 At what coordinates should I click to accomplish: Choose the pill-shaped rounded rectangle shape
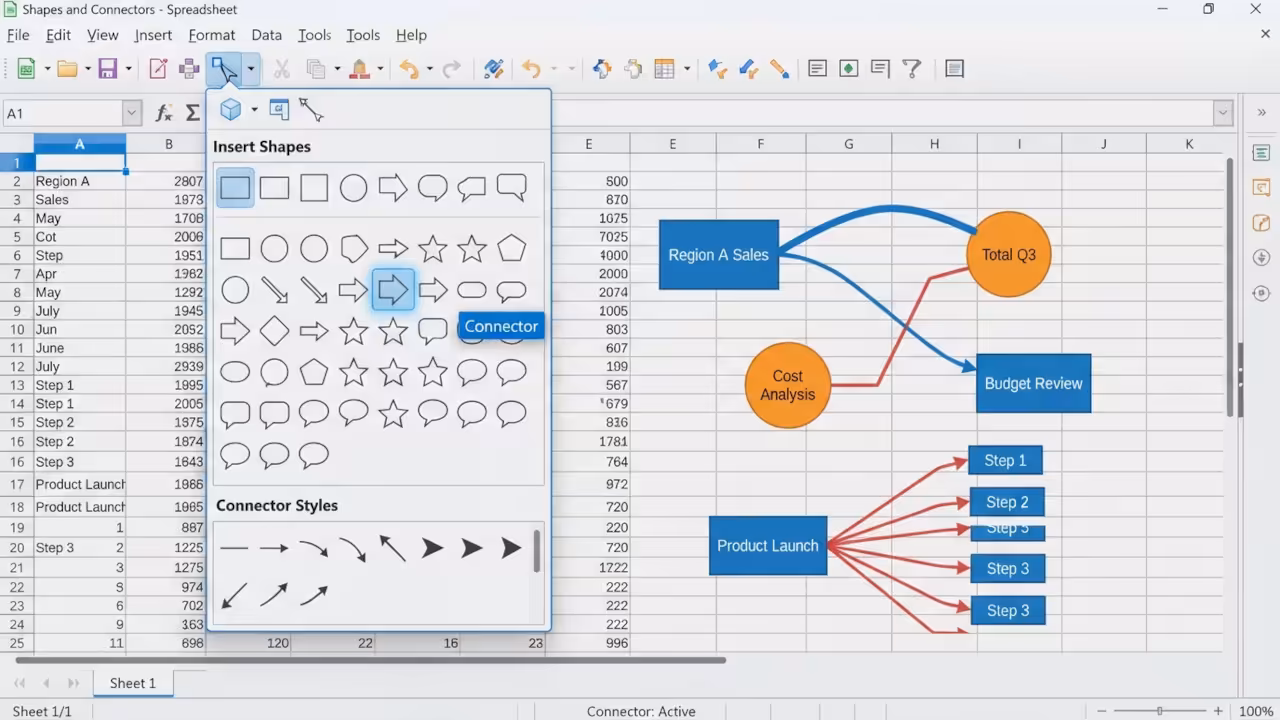472,291
